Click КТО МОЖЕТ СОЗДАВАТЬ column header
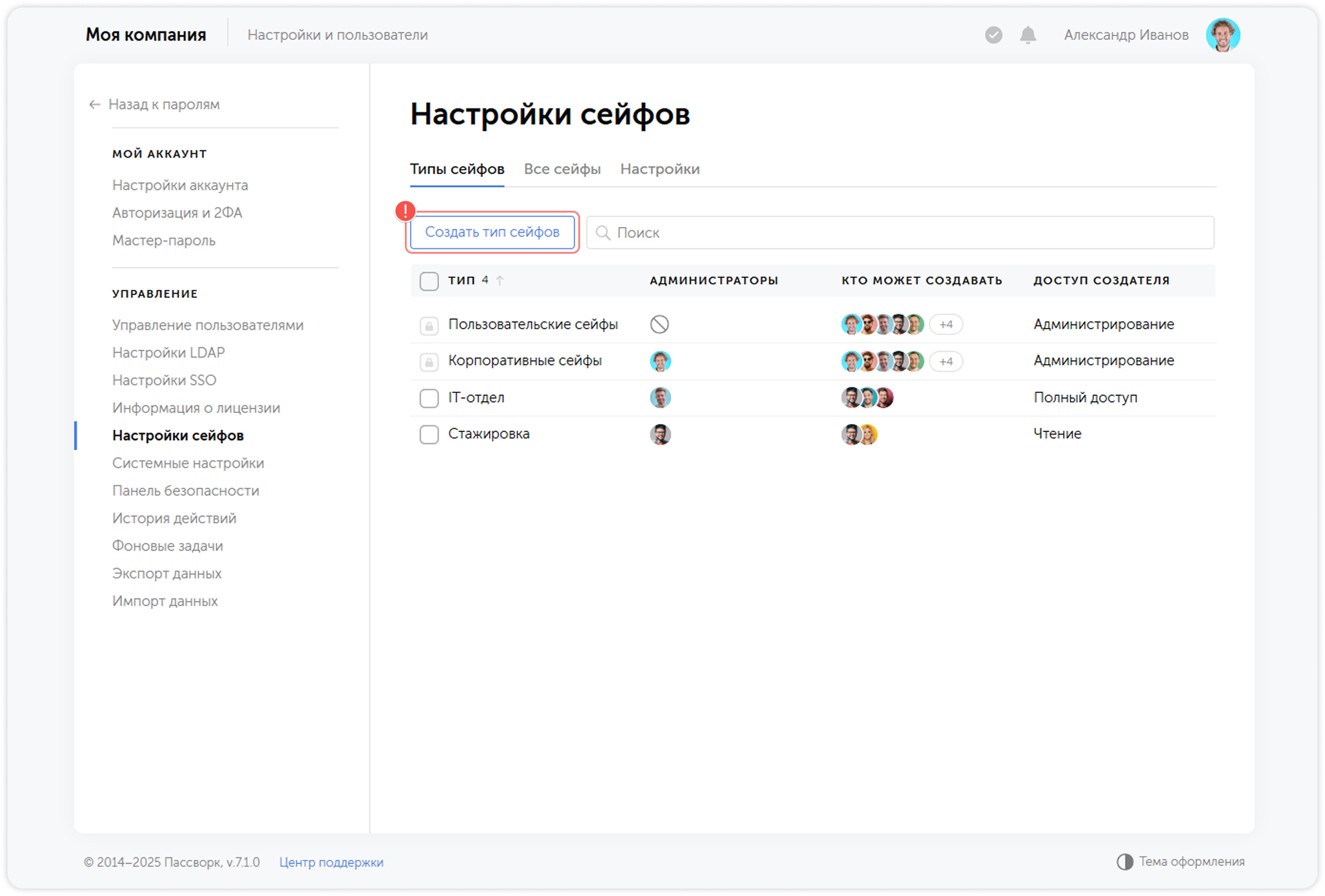Screen dimensions: 1325x896 pos(922,281)
